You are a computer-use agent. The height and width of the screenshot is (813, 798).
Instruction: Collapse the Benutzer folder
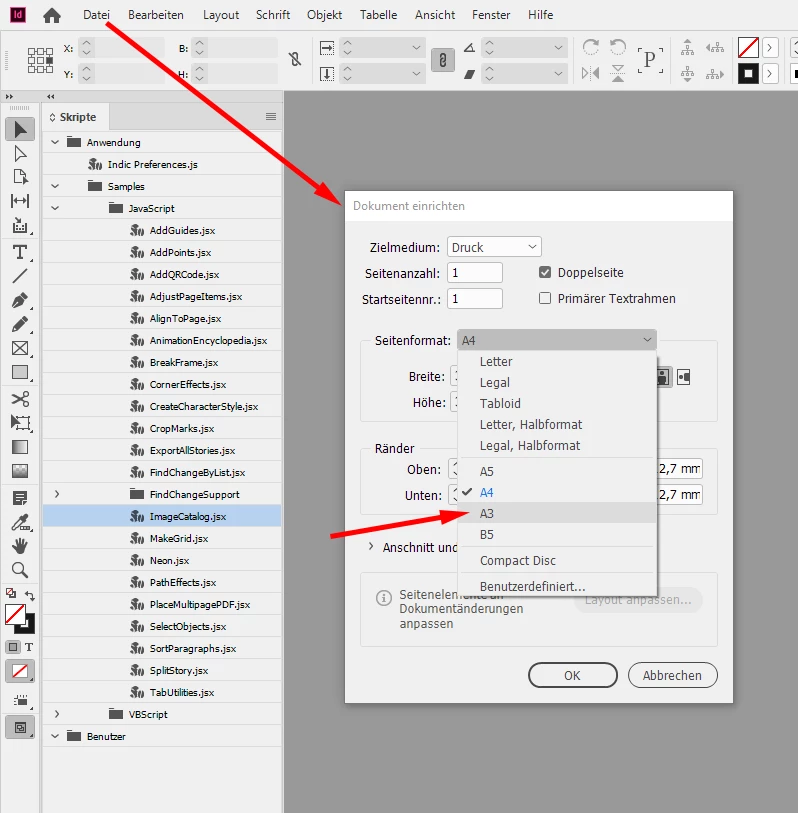coord(55,736)
